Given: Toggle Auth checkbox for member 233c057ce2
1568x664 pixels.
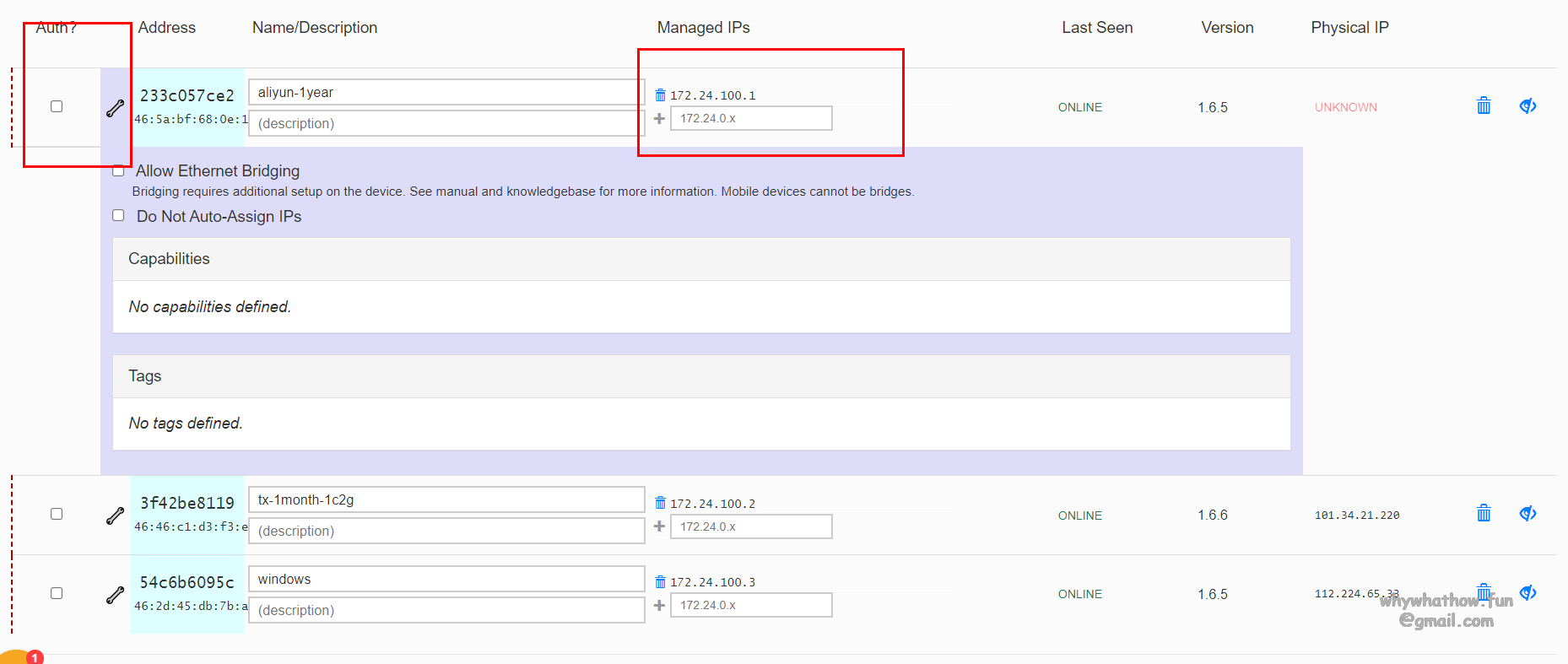Looking at the screenshot, I should pyautogui.click(x=57, y=106).
